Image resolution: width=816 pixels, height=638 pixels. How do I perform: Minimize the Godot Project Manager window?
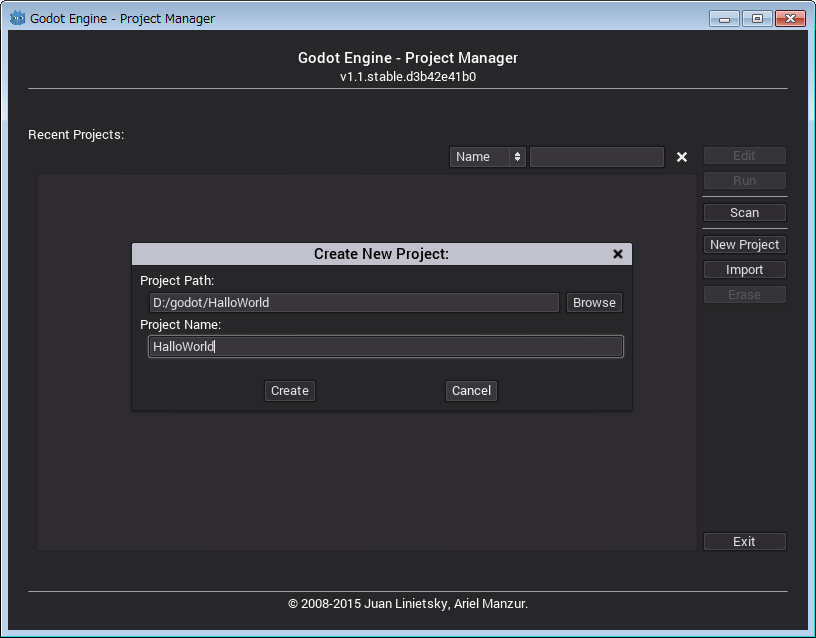click(x=724, y=19)
